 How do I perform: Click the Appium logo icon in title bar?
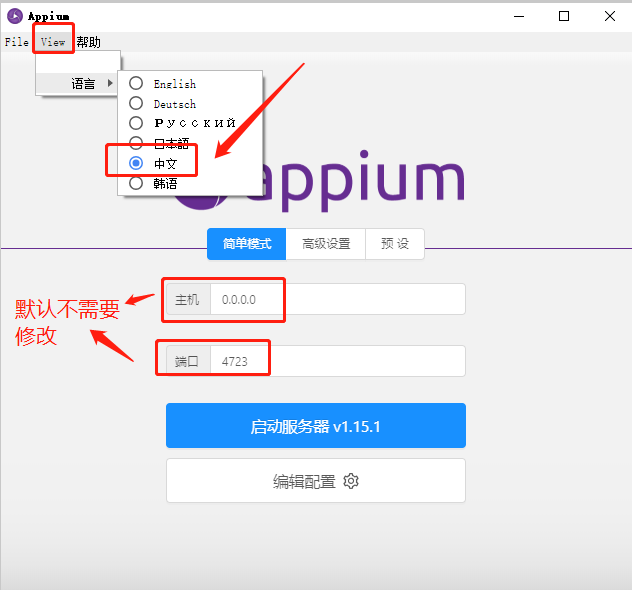[15, 16]
